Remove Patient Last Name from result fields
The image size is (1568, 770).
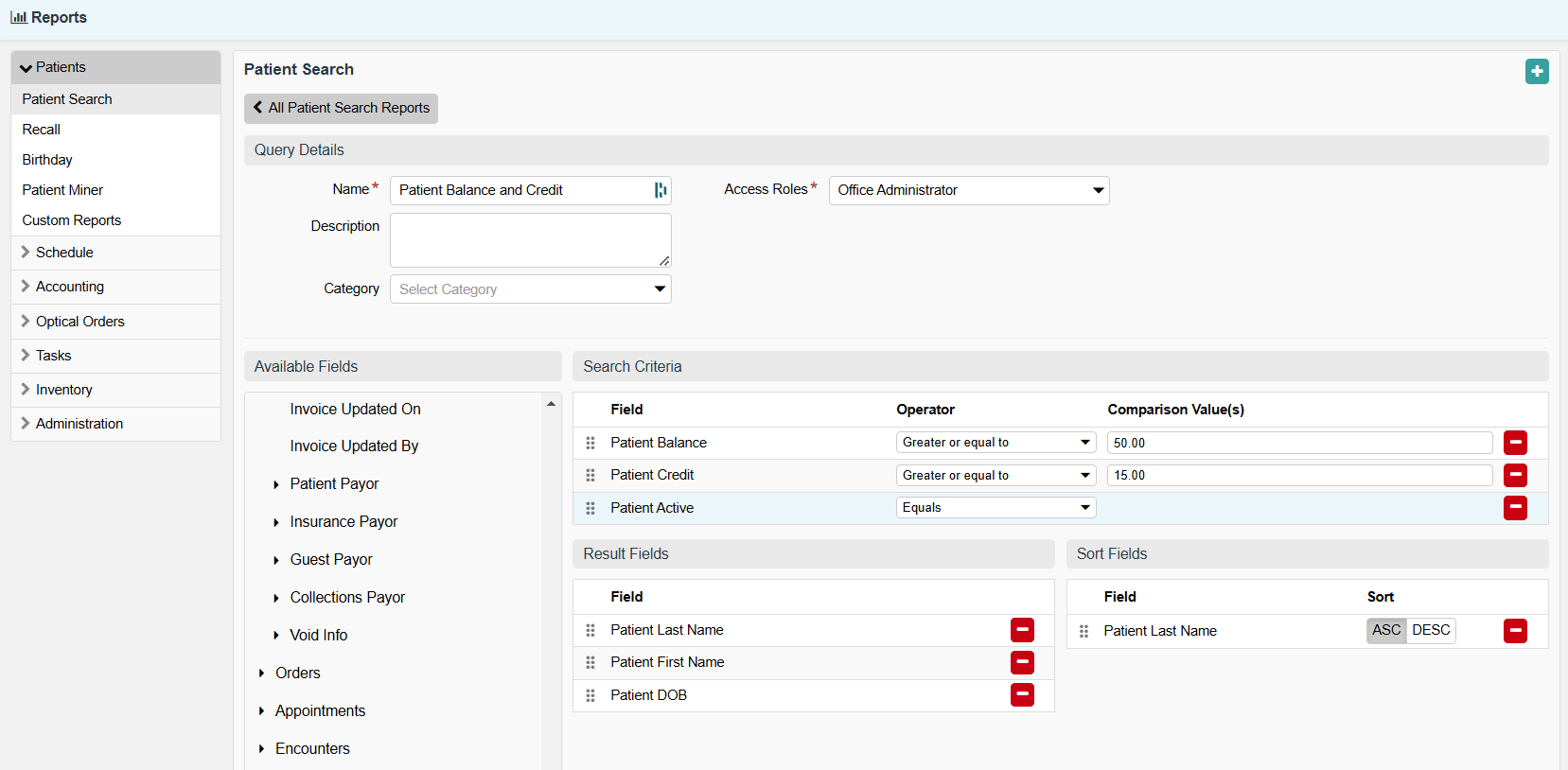click(1022, 630)
